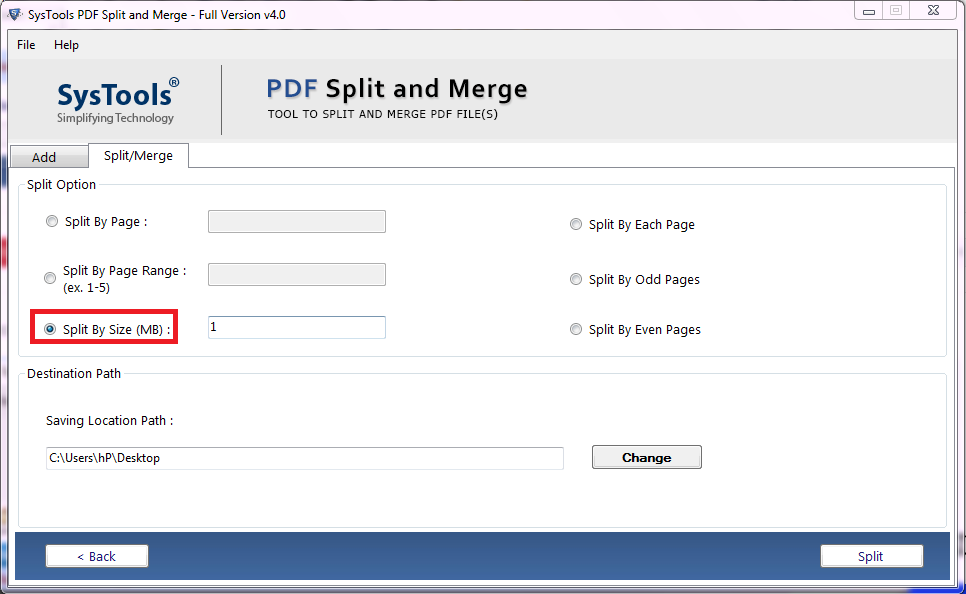Minimize the application window
Image resolution: width=966 pixels, height=594 pixels.
click(867, 10)
